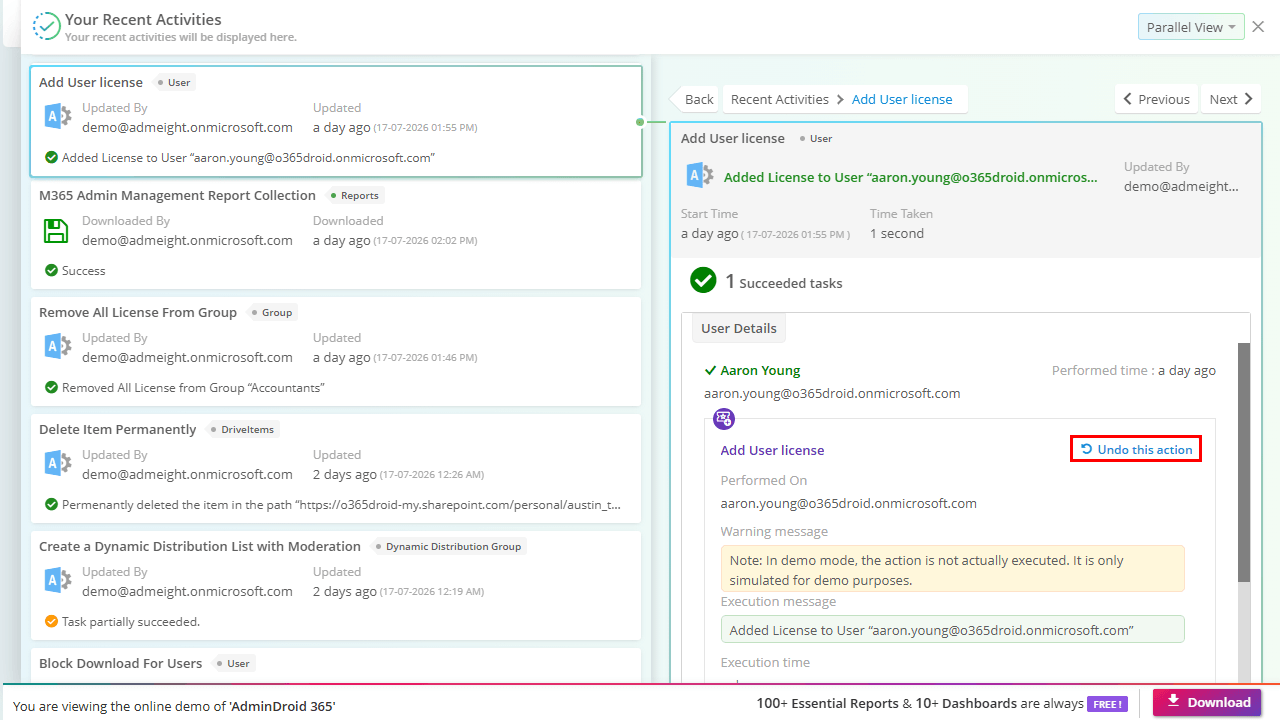Click the admin gear icon in Delete Item Permanently card

pos(58,464)
